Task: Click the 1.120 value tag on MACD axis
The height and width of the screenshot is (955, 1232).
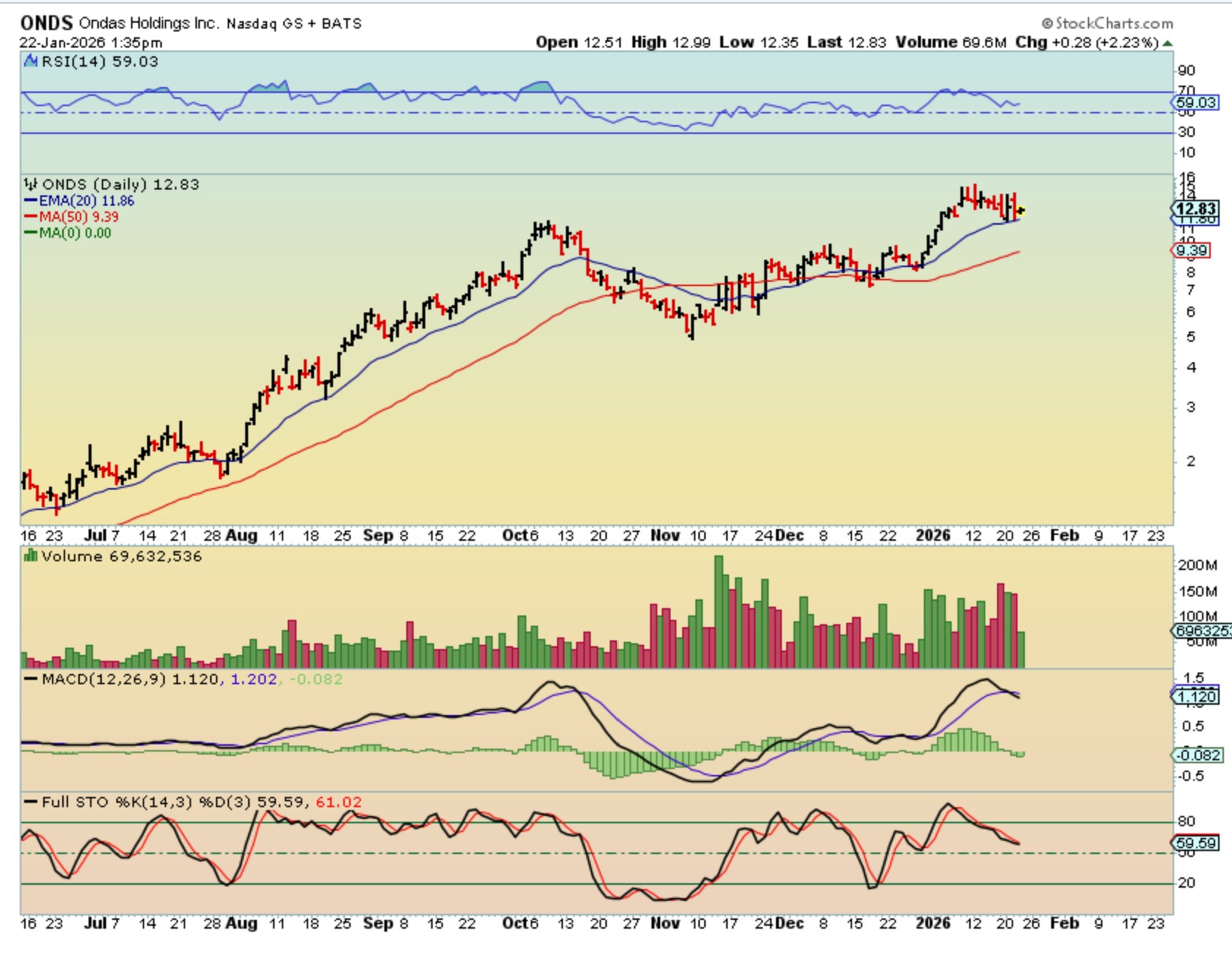Action: [x=1196, y=696]
